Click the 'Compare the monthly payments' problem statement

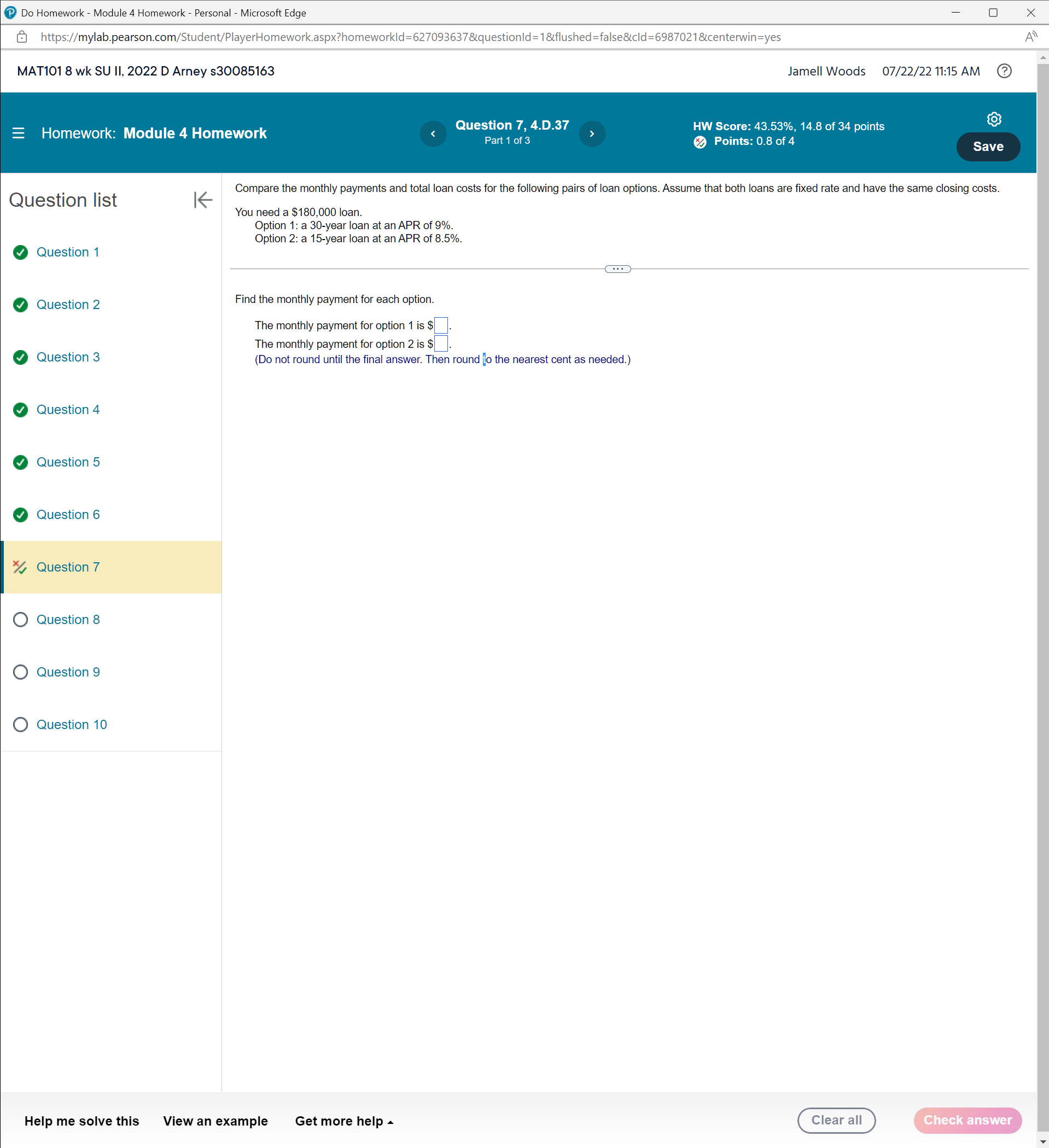617,189
